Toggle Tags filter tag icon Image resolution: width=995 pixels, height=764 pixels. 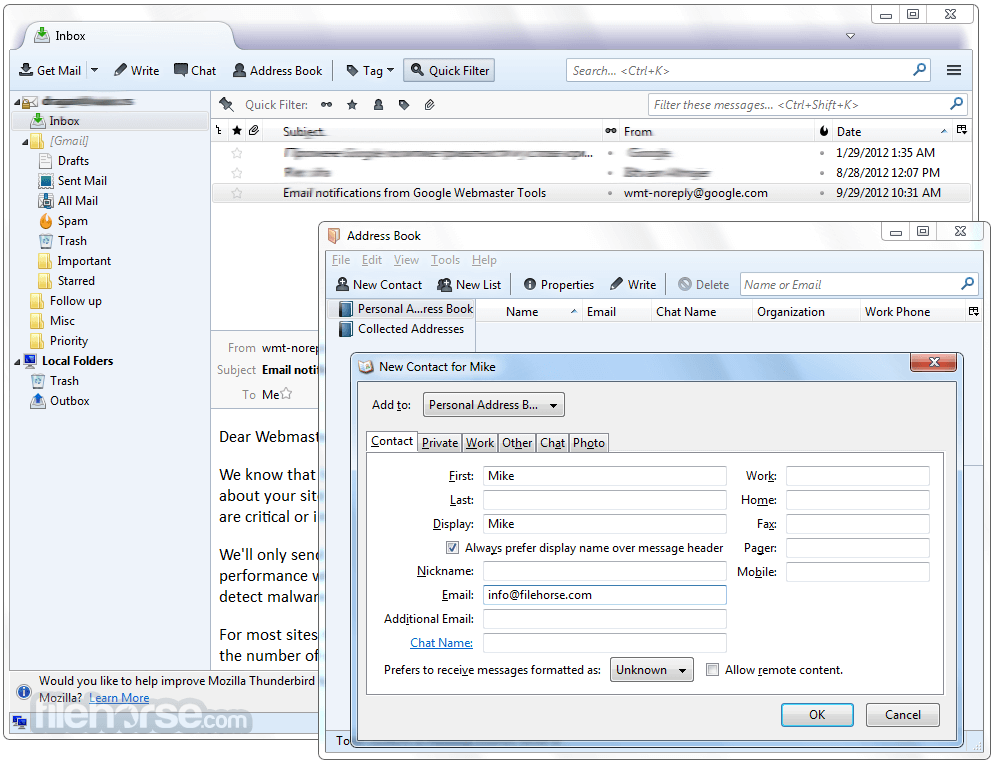tap(404, 105)
